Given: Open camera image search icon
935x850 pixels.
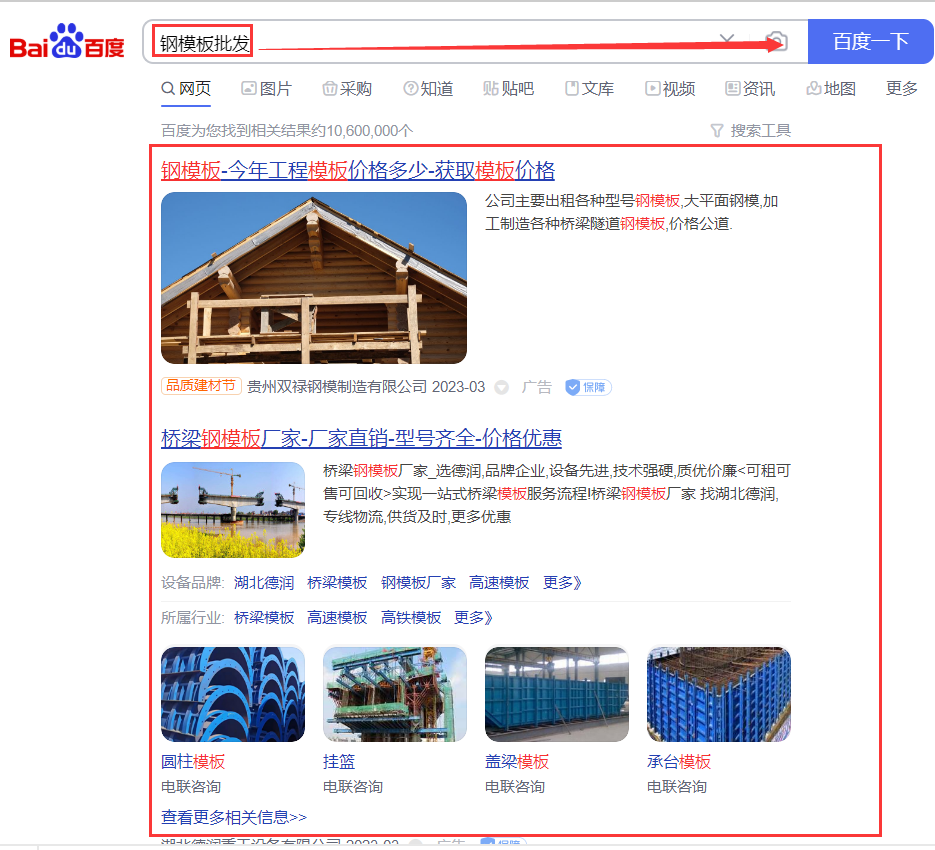Looking at the screenshot, I should tap(777, 42).
